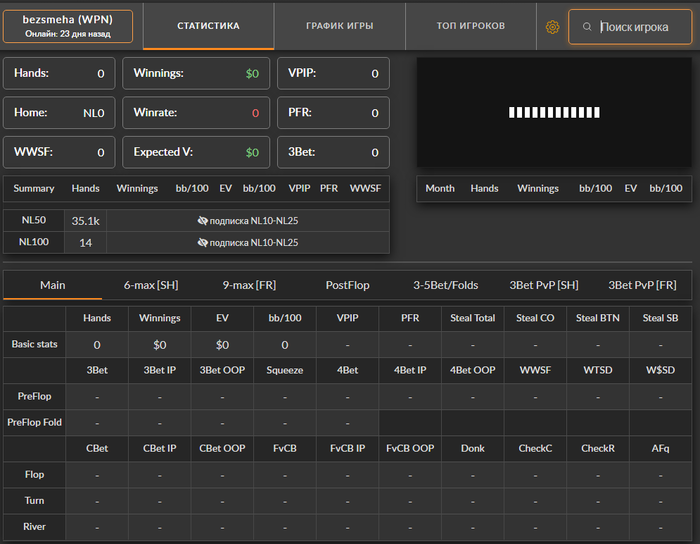The height and width of the screenshot is (544, 700).
Task: Click the Squeeze column header
Action: (x=285, y=370)
